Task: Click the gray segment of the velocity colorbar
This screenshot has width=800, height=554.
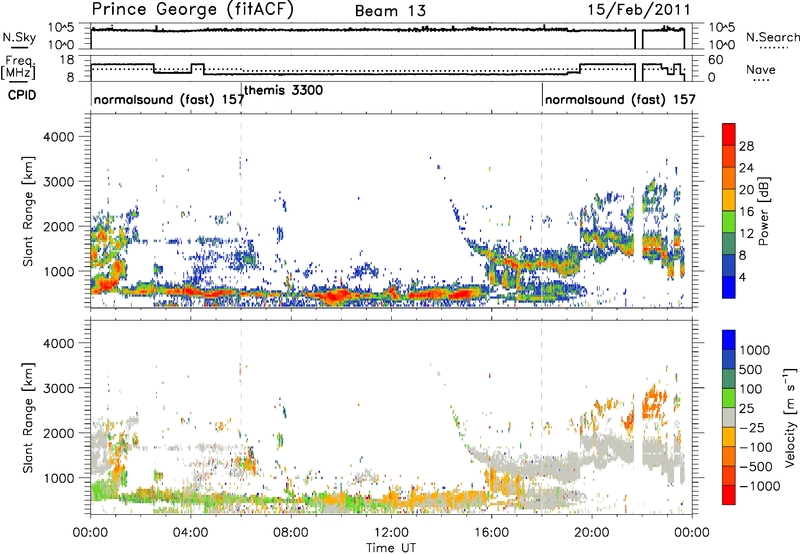Action: pyautogui.click(x=729, y=417)
